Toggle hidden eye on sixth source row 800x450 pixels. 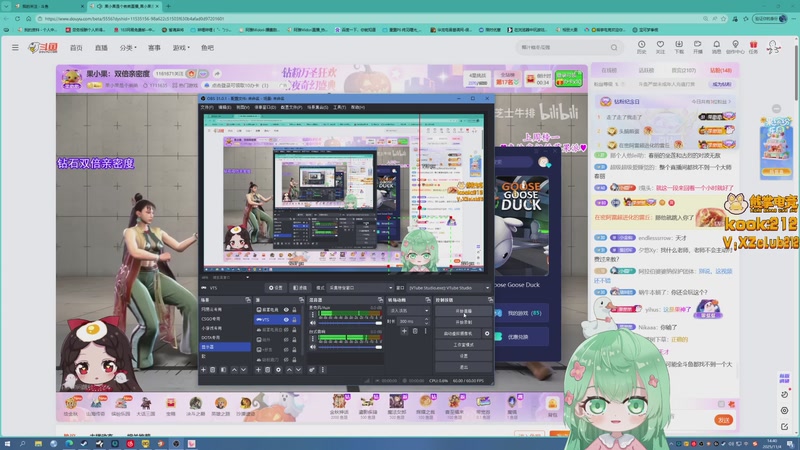(x=286, y=360)
